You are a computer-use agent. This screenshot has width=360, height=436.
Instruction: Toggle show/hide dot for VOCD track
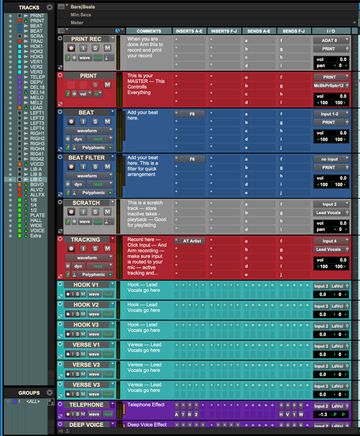coord(10,164)
